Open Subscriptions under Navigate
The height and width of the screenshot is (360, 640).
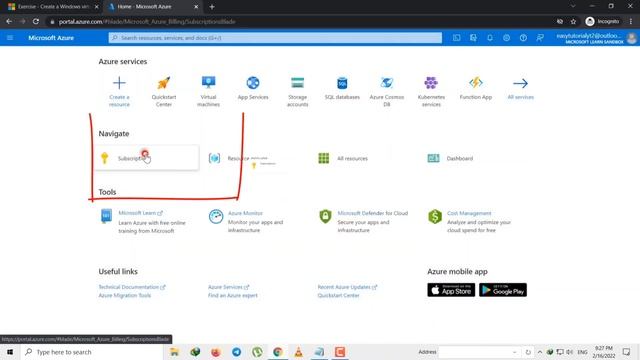coord(147,158)
